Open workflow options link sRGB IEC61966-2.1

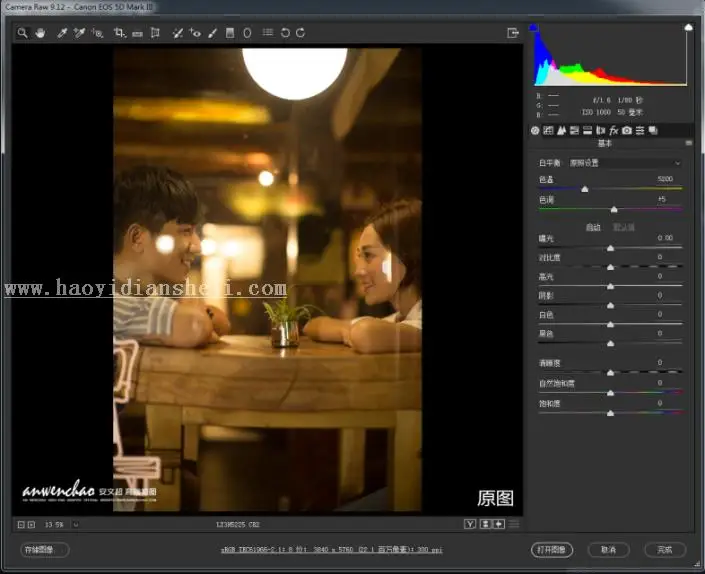pos(331,550)
